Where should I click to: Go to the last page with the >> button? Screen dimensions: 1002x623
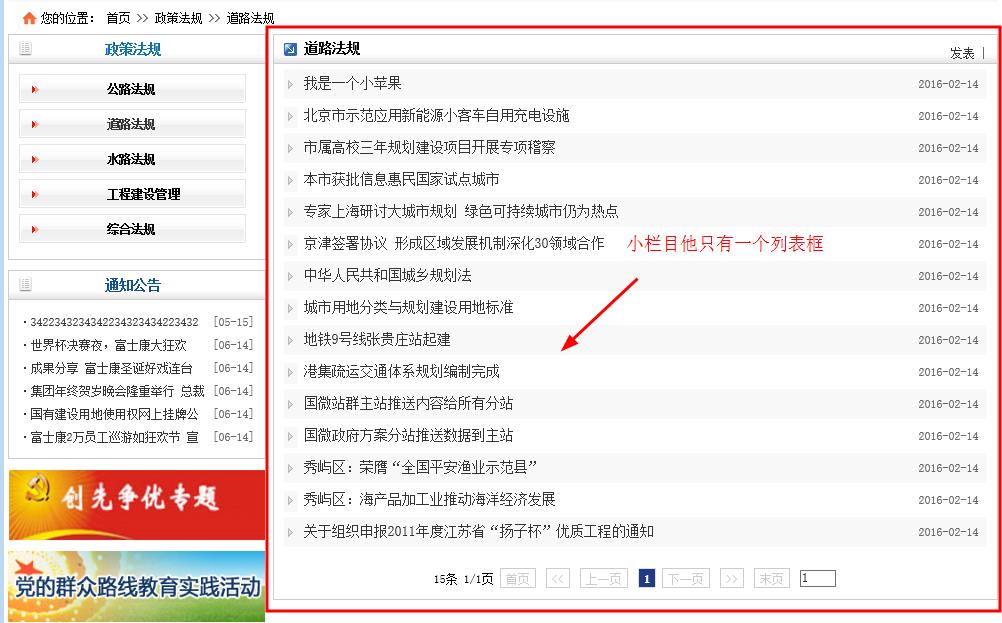(731, 578)
